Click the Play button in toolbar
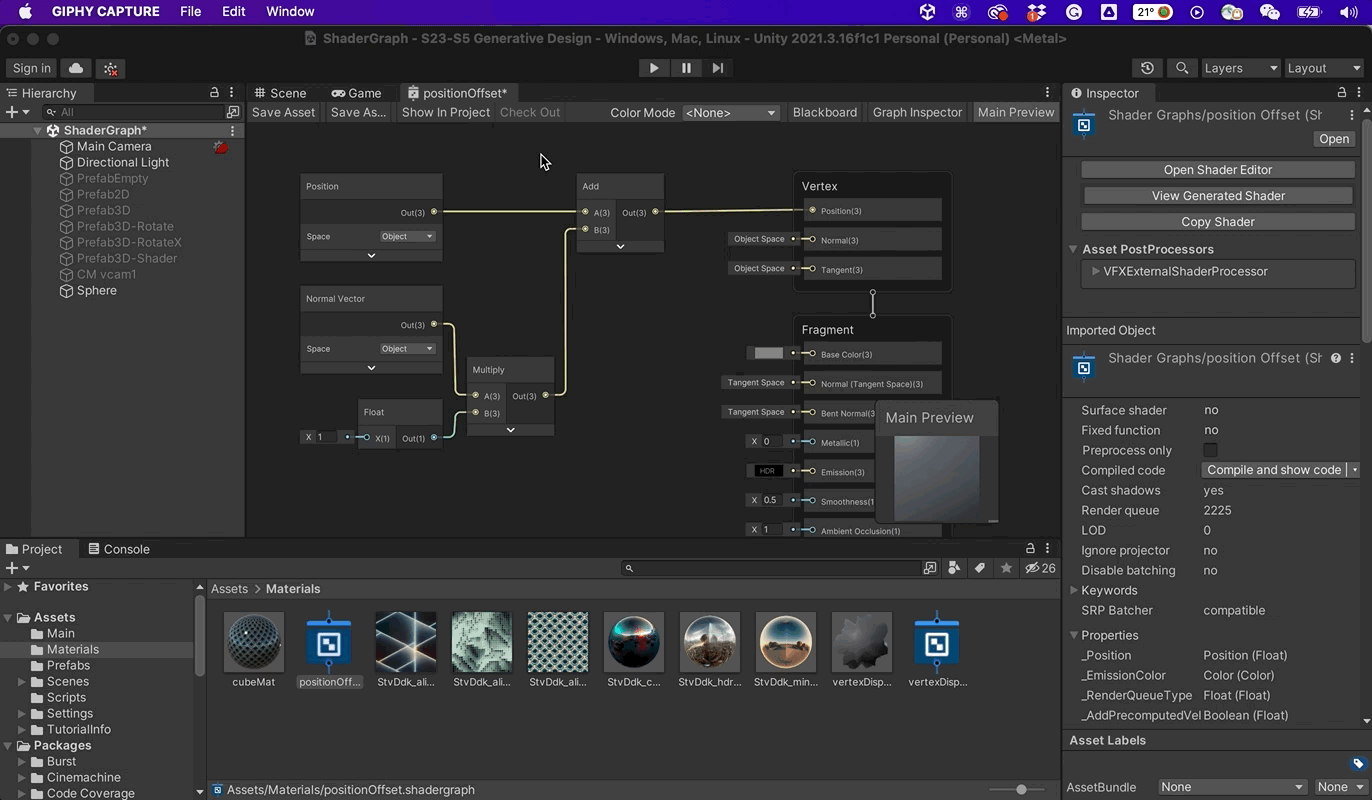 (654, 68)
